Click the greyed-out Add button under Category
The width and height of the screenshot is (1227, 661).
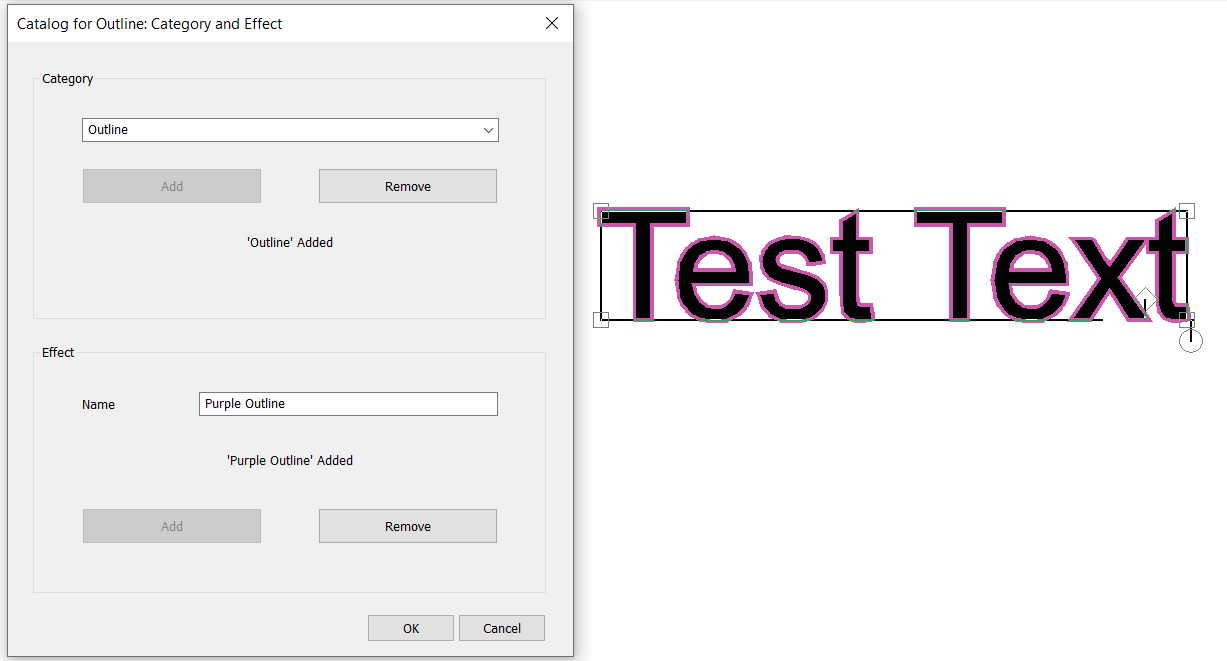tap(172, 186)
